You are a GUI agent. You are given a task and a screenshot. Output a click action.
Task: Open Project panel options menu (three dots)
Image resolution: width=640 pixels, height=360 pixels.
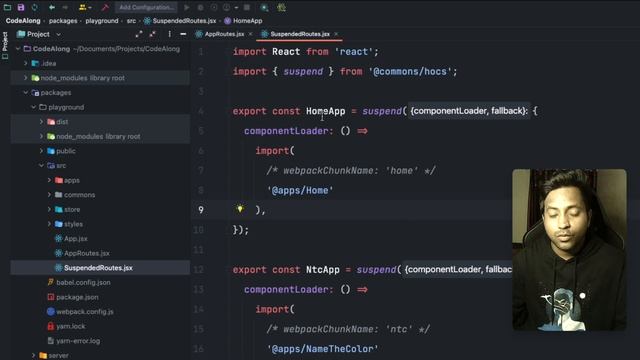[169, 34]
